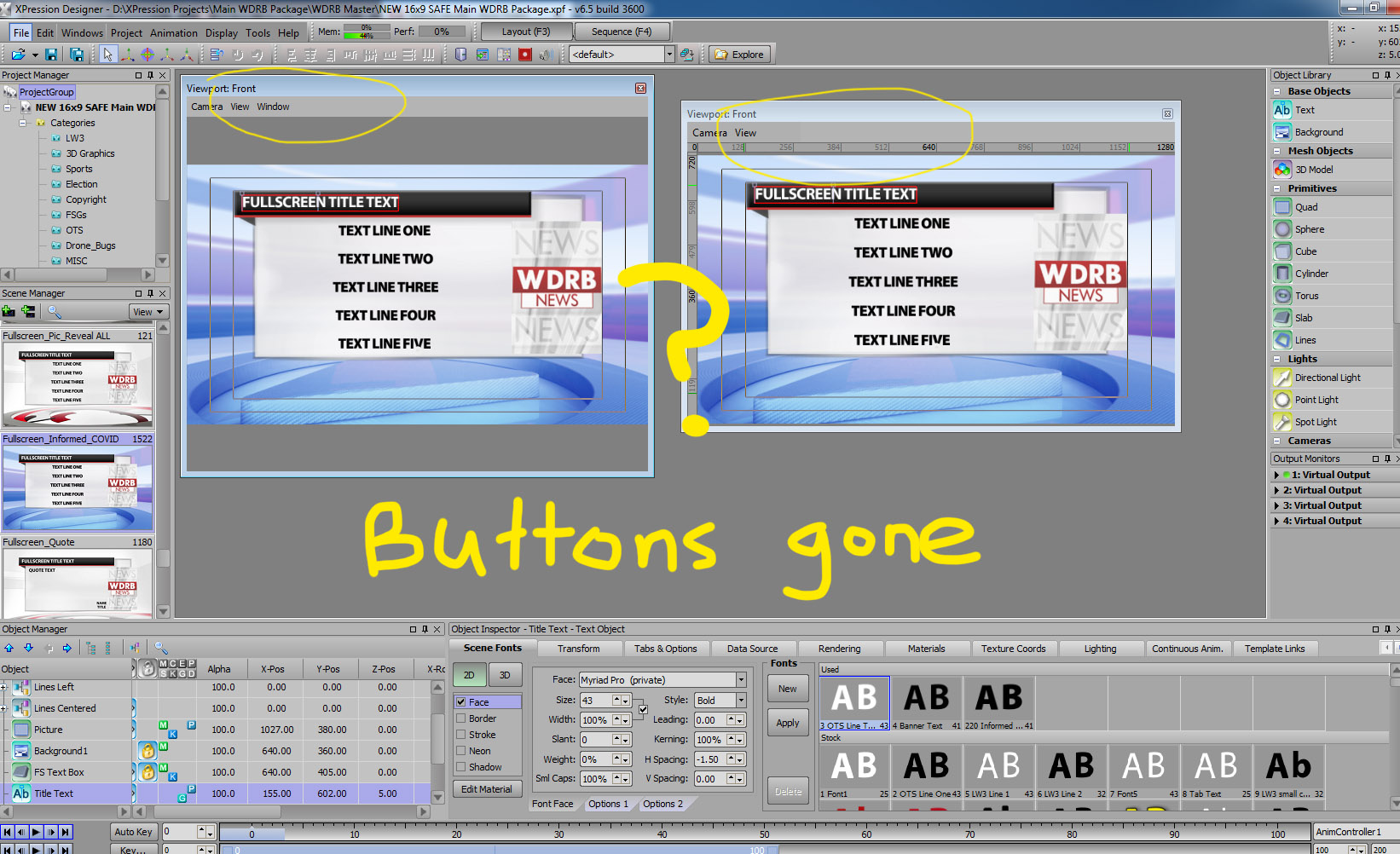Viewport: 1400px width, 854px height.
Task: Select the Copyright category in Project Manager
Action: point(86,199)
